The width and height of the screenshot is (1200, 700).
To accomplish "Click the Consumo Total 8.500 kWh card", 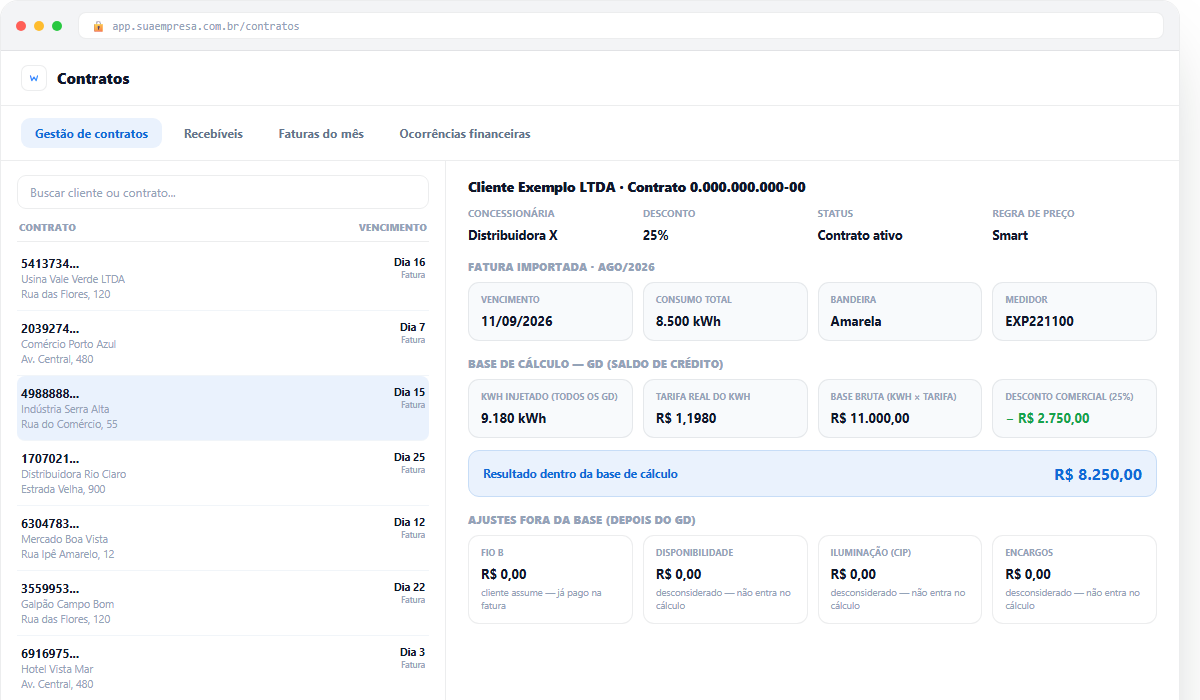I will [x=725, y=311].
